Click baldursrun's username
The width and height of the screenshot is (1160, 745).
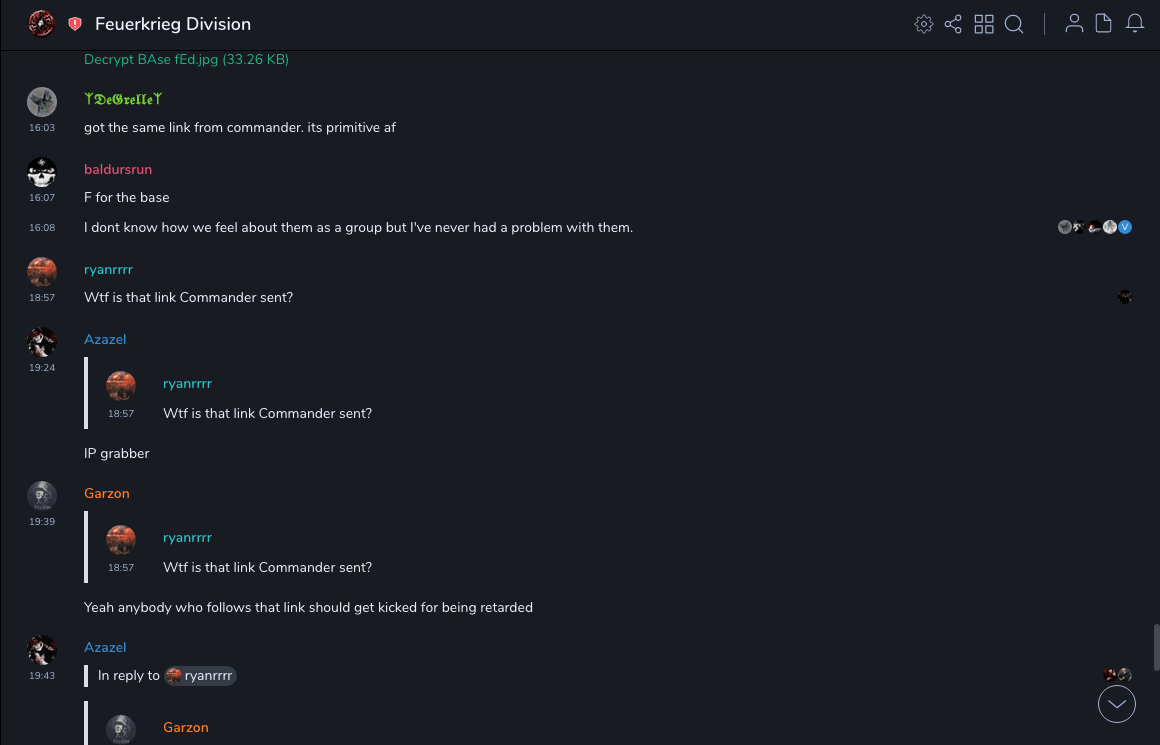pos(118,170)
